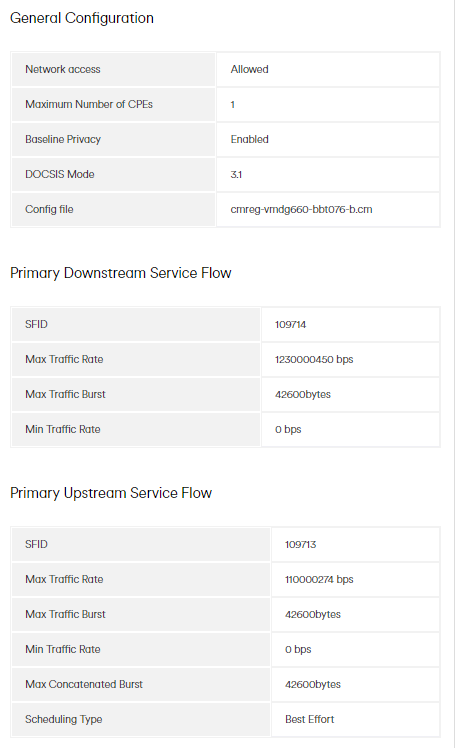Click the Allowed value for Network access
The width and height of the screenshot is (455, 748).
(x=249, y=69)
